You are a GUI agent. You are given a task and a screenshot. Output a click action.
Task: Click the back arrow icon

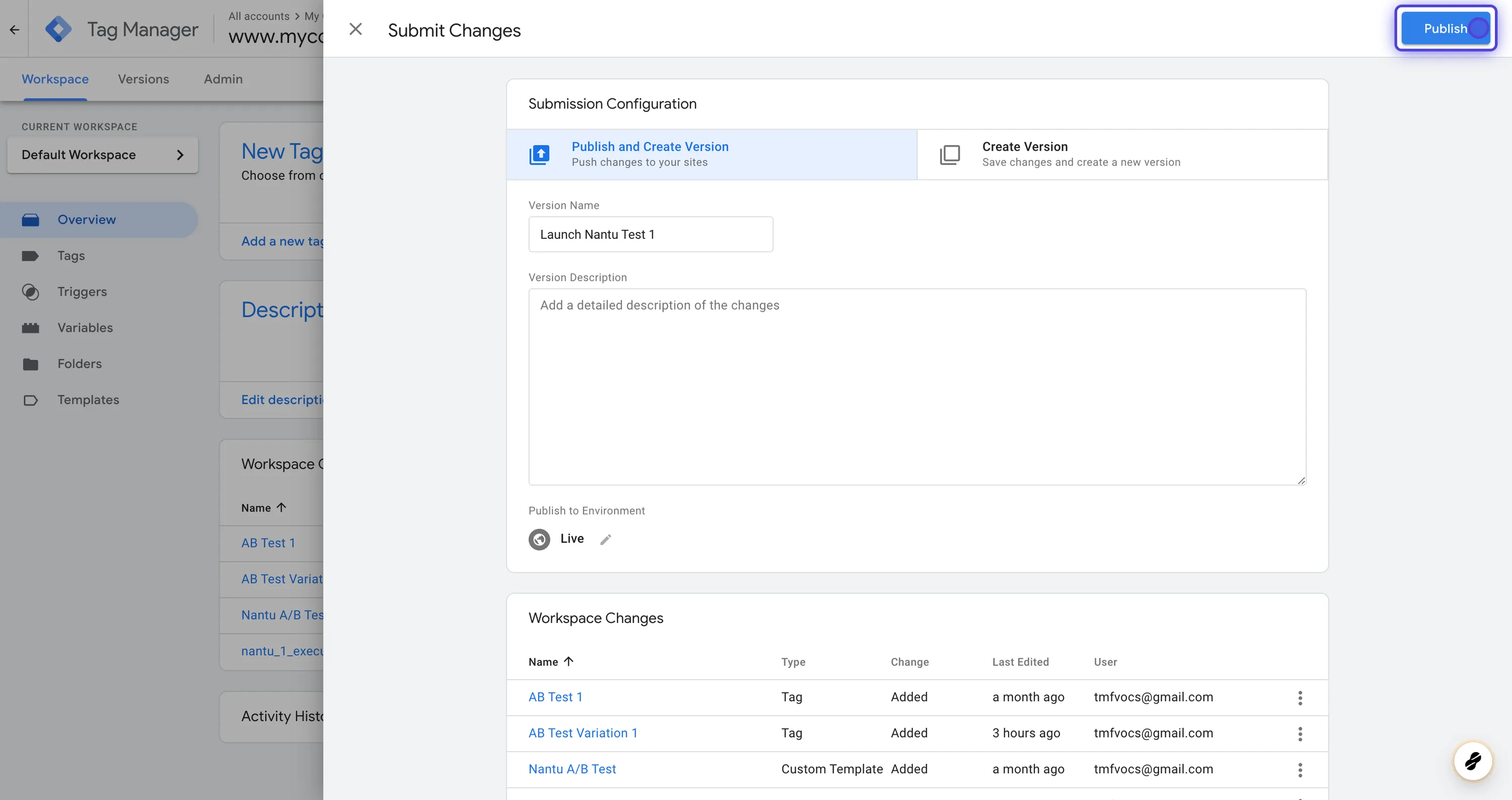pos(15,29)
